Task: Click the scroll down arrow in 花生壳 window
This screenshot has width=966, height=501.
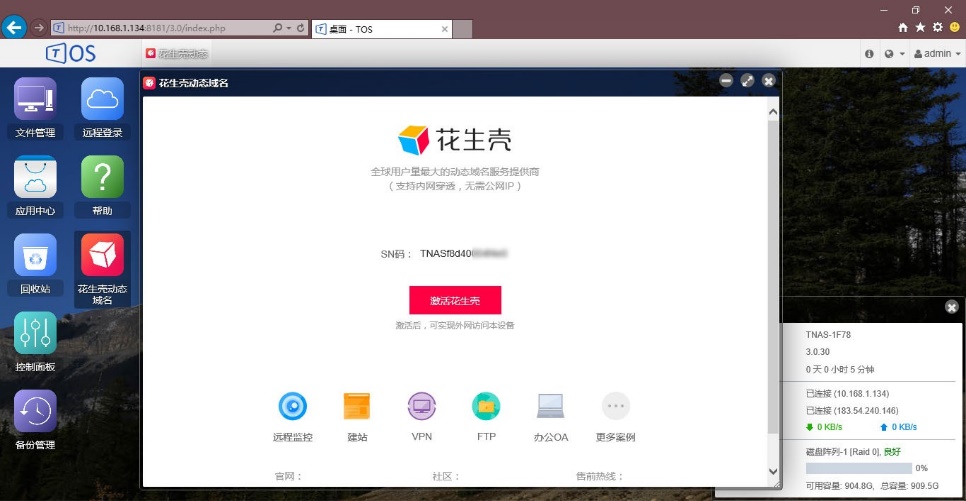Action: point(773,471)
